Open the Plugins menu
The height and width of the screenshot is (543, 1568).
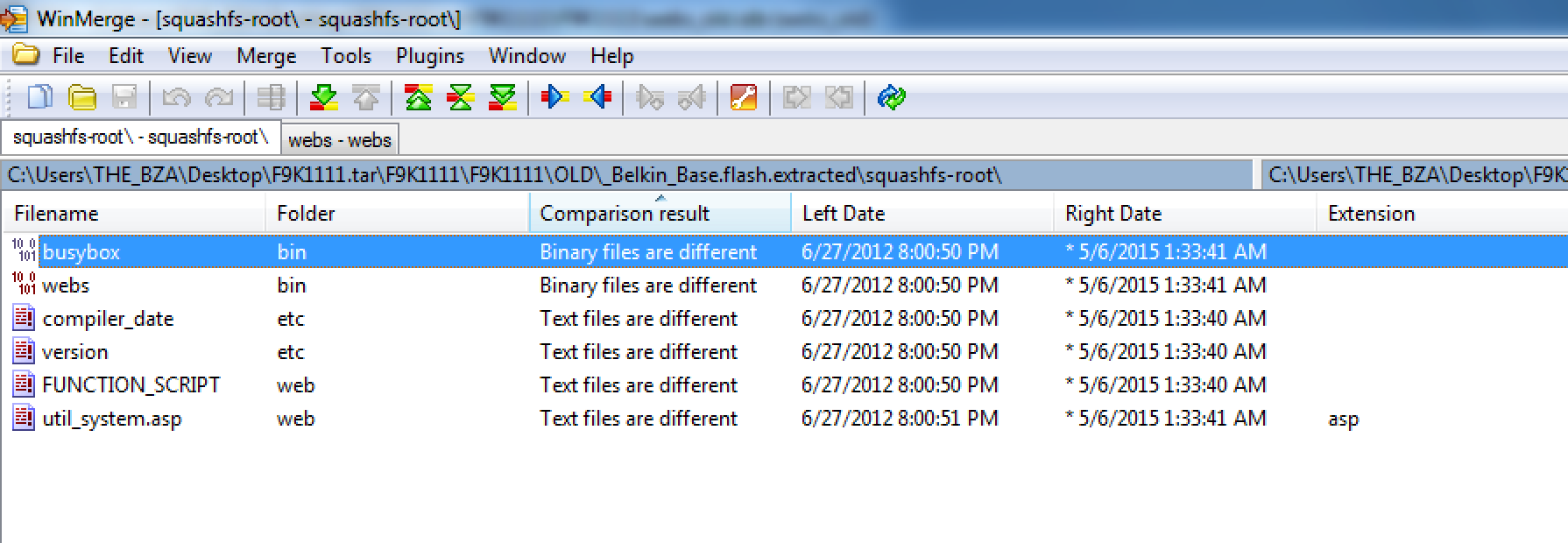(x=429, y=56)
